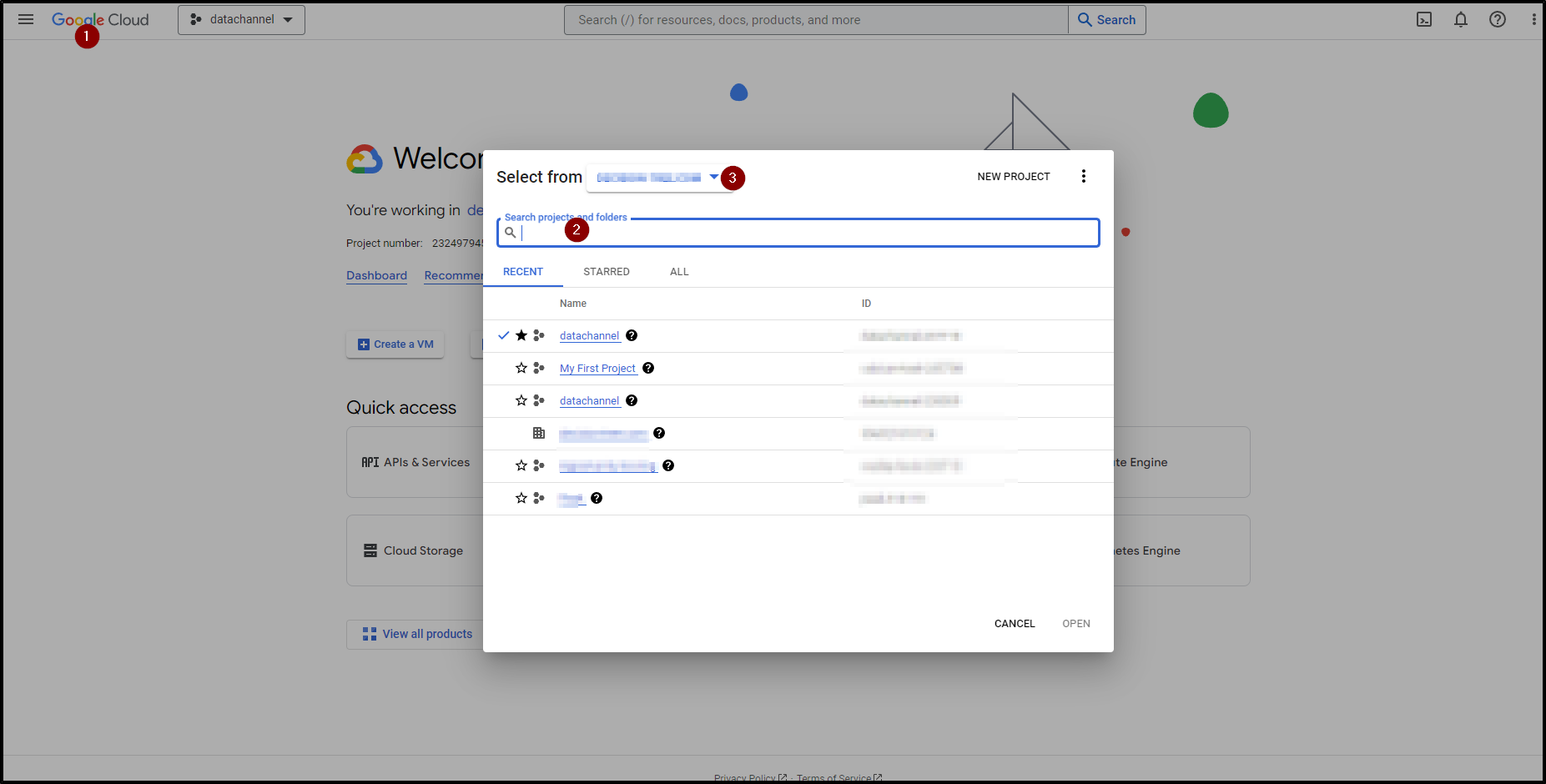Switch to the STARRED tab

pyautogui.click(x=607, y=272)
